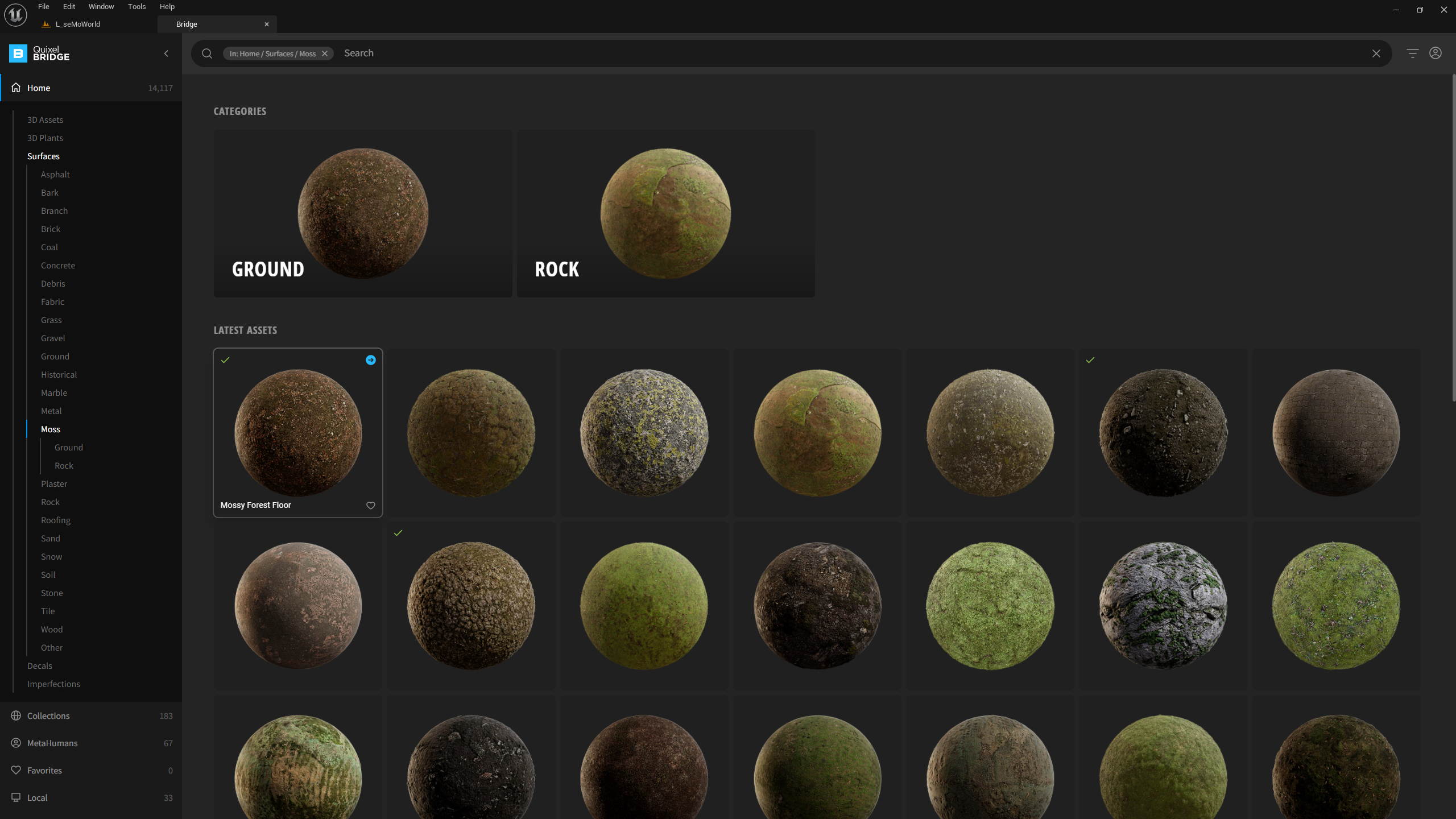Expand the 3D Assets category
The width and height of the screenshot is (1456, 819).
click(x=45, y=120)
